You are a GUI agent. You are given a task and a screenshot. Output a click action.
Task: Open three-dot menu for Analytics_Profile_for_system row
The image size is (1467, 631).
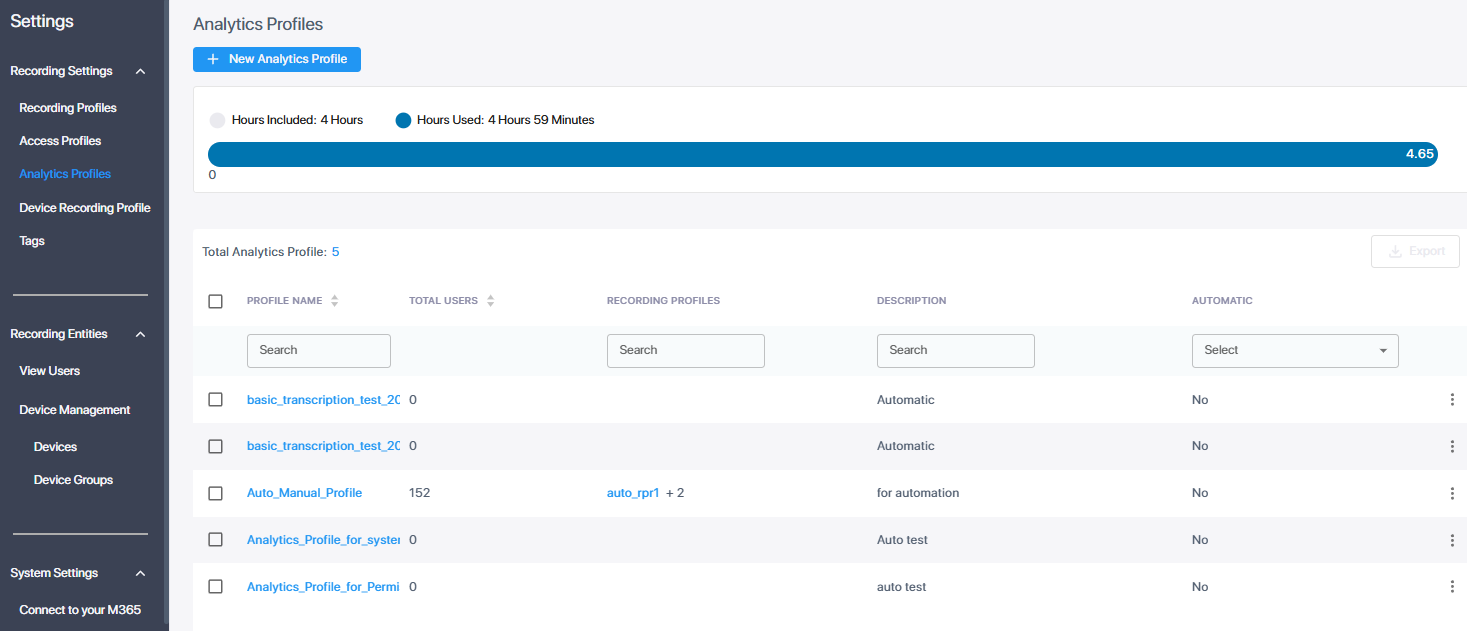coord(1452,540)
